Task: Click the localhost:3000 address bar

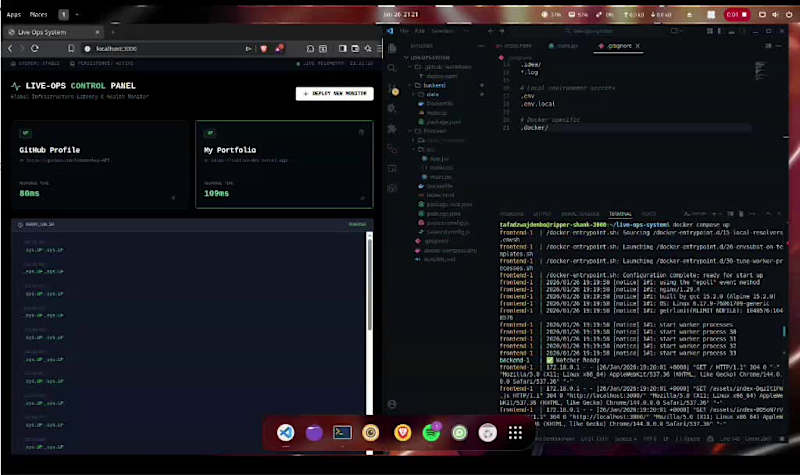Action: point(163,48)
